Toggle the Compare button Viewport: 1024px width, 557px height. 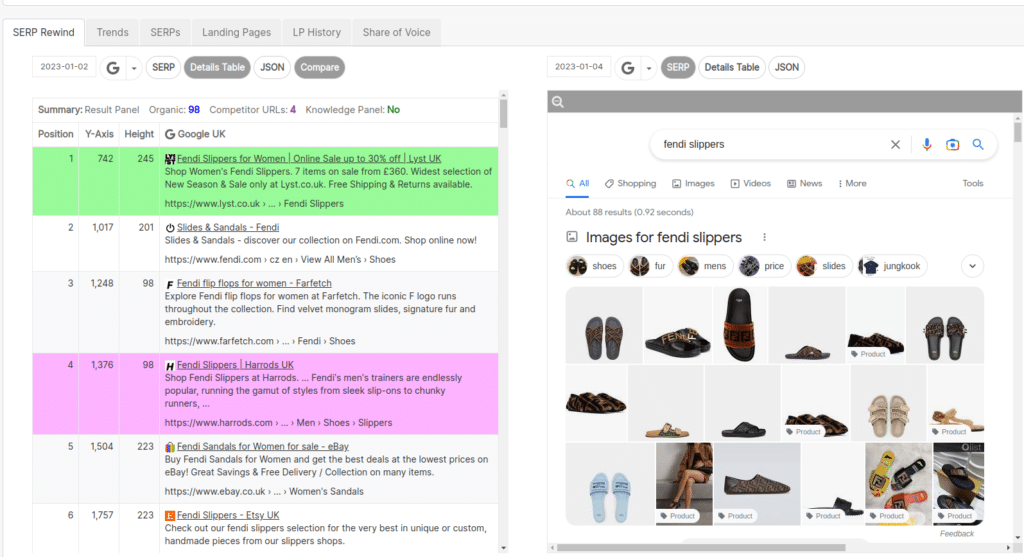point(319,67)
